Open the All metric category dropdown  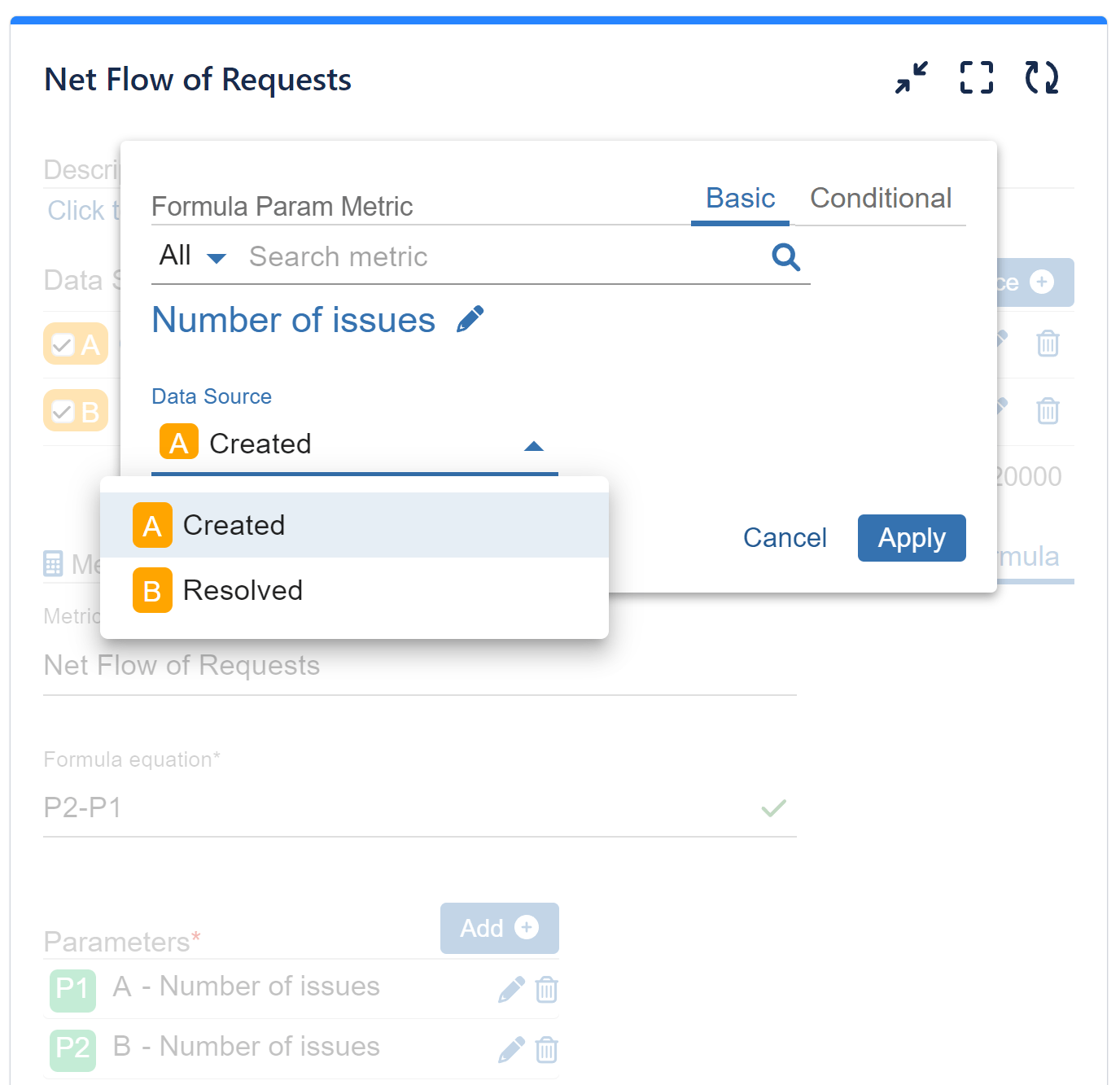(191, 256)
